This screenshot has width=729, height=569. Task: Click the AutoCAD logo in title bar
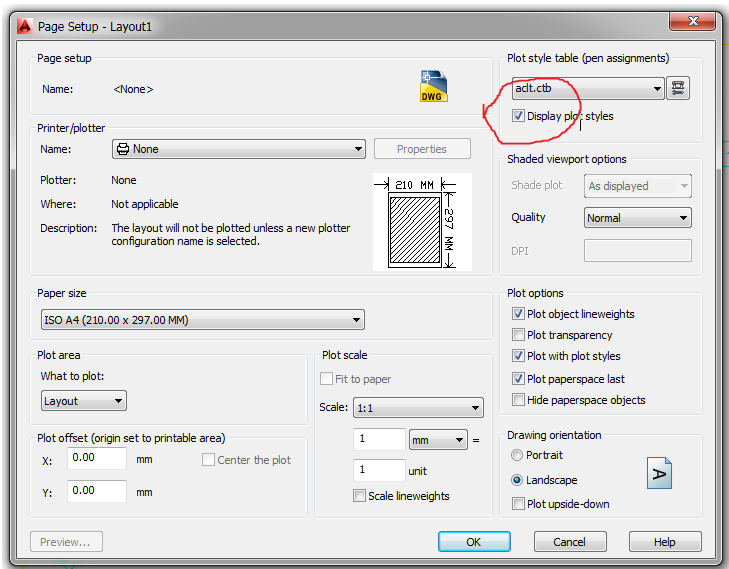(x=25, y=26)
